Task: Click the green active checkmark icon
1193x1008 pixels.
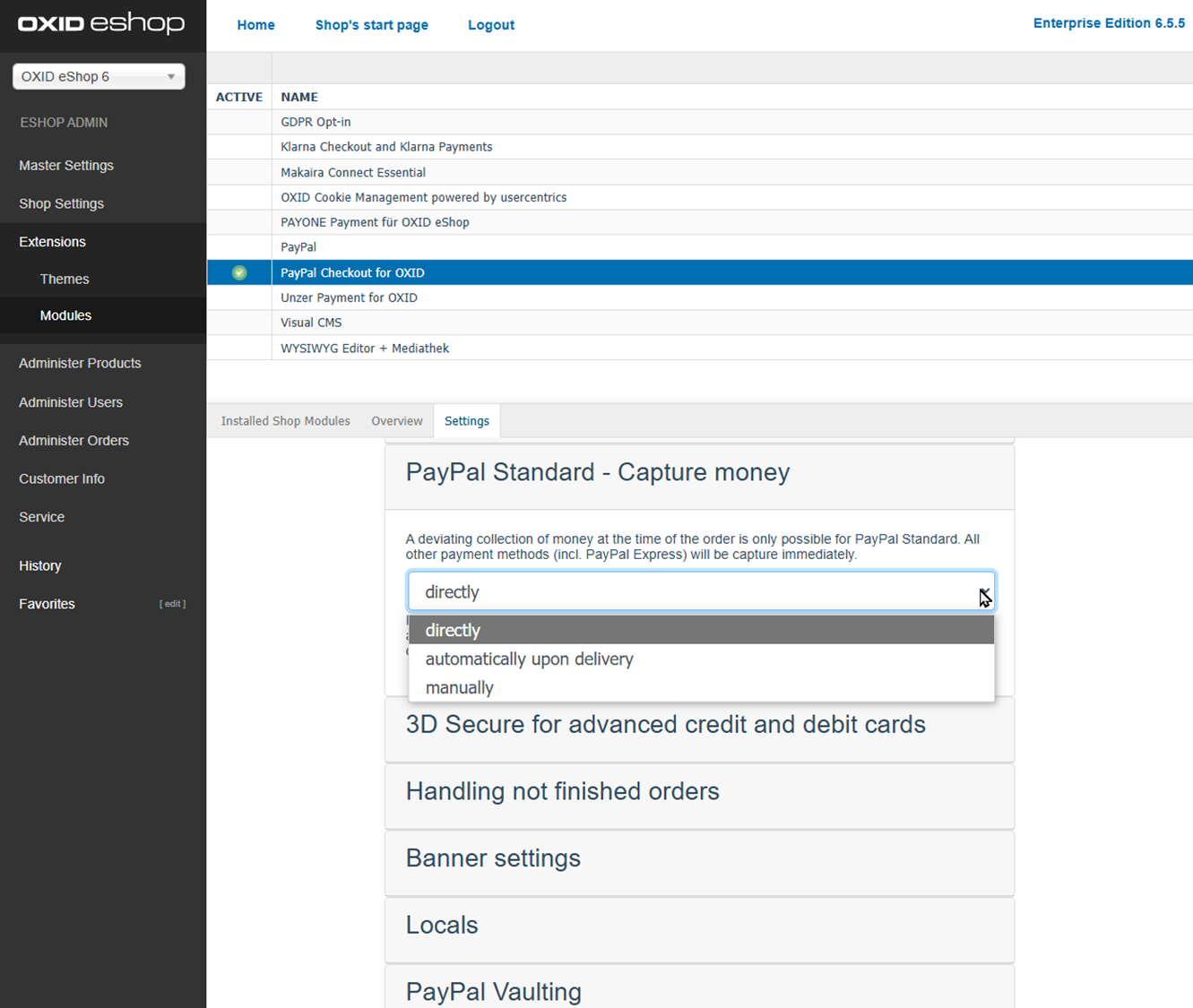Action: point(239,272)
